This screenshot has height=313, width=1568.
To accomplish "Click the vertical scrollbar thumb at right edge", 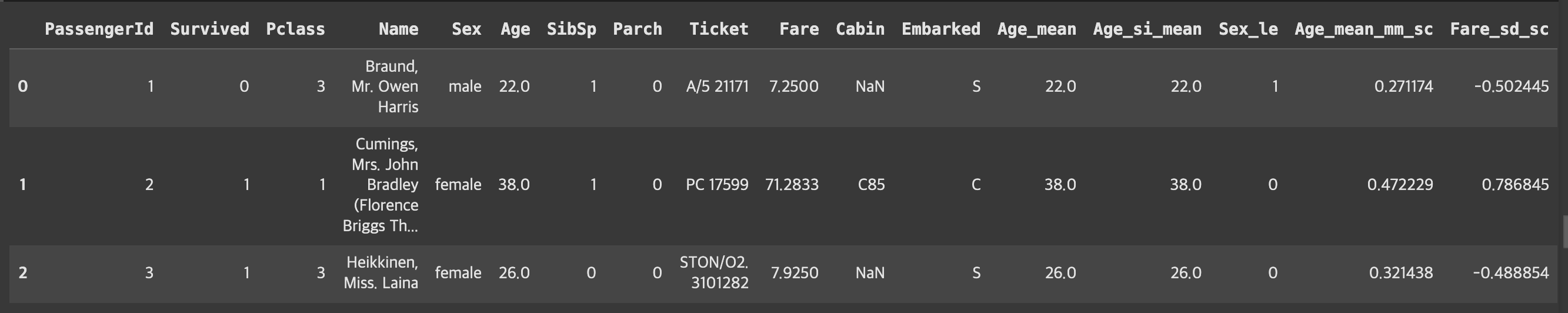I will 1564,231.
